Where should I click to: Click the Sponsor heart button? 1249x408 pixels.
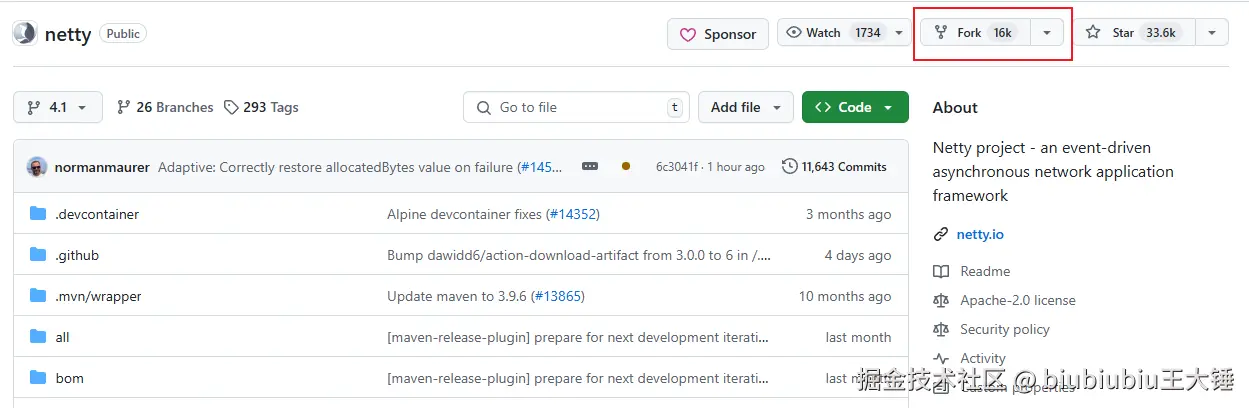718,34
